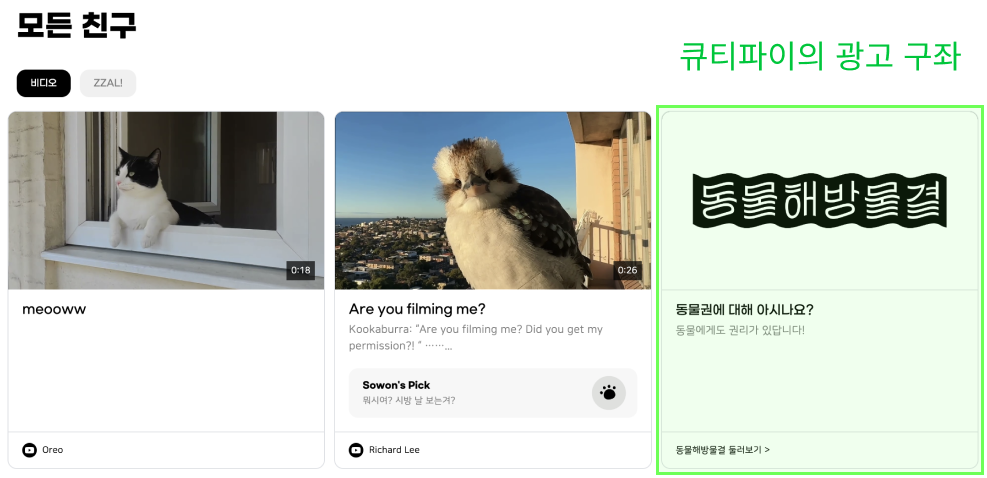
Task: Click the 0:18 duration badge
Action: pos(300,270)
